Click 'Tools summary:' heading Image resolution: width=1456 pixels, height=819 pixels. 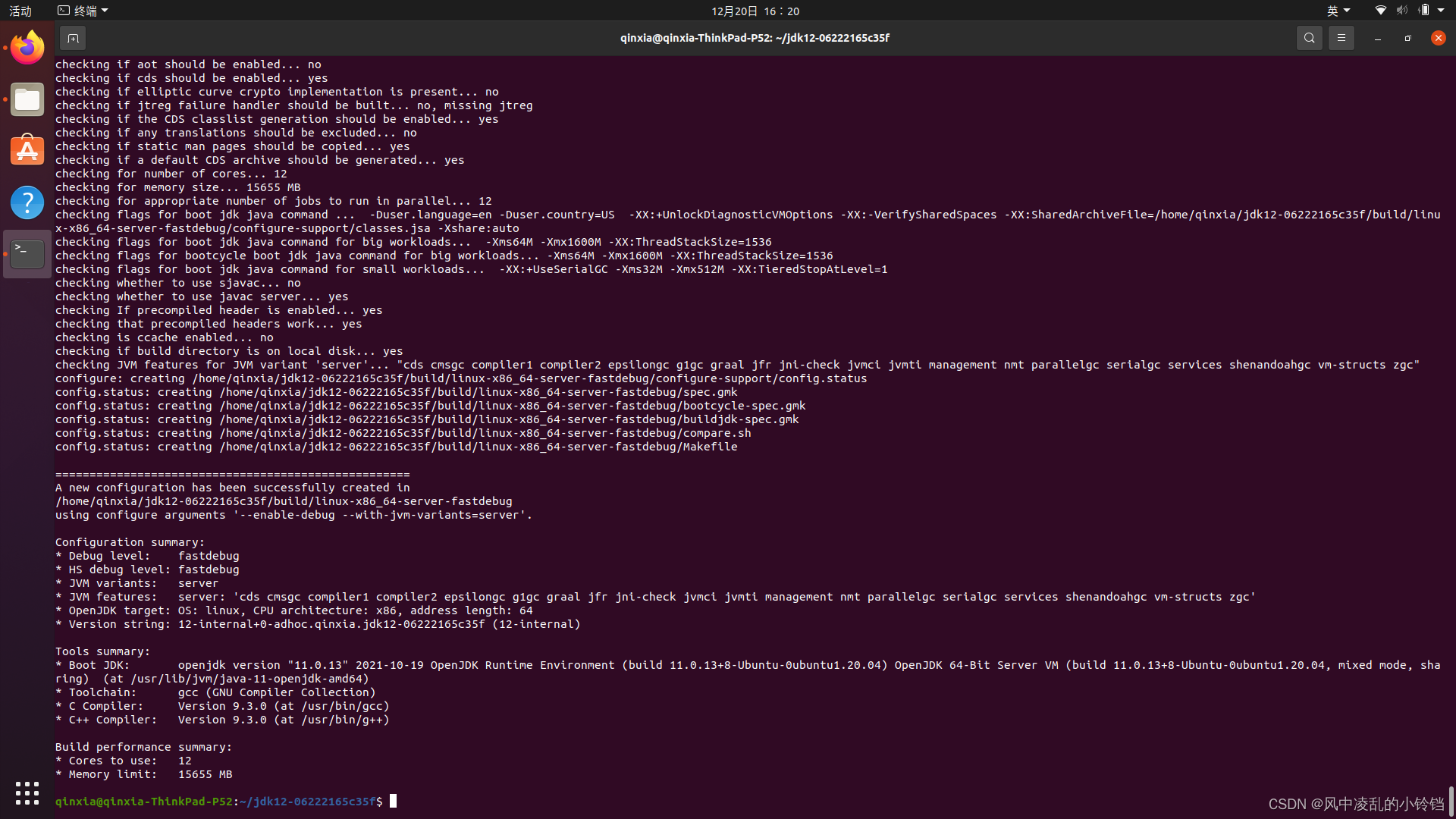point(102,651)
